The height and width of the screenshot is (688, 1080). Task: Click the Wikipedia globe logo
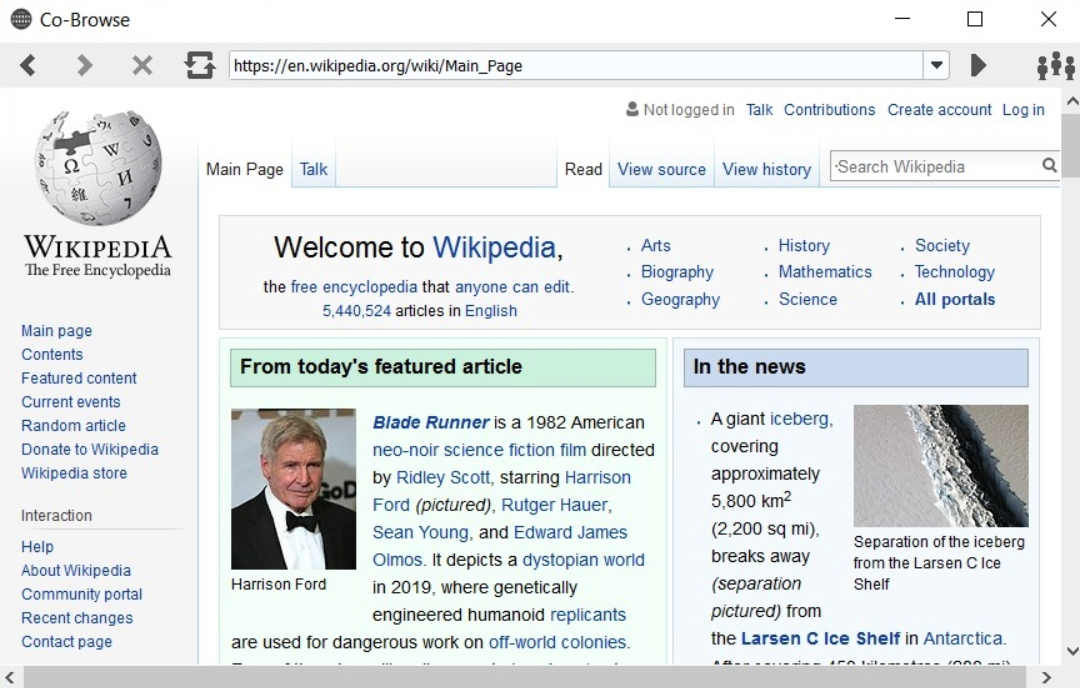(97, 167)
